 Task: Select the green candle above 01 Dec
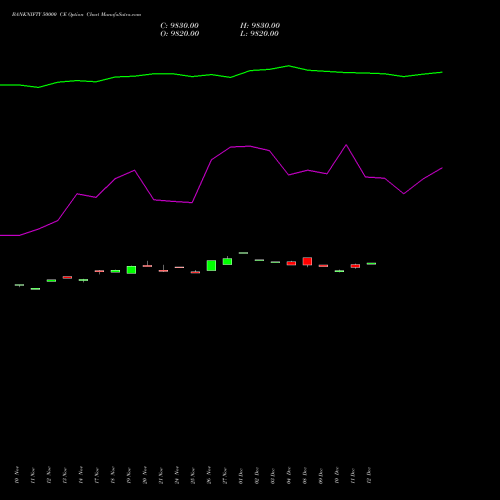[x=243, y=253]
